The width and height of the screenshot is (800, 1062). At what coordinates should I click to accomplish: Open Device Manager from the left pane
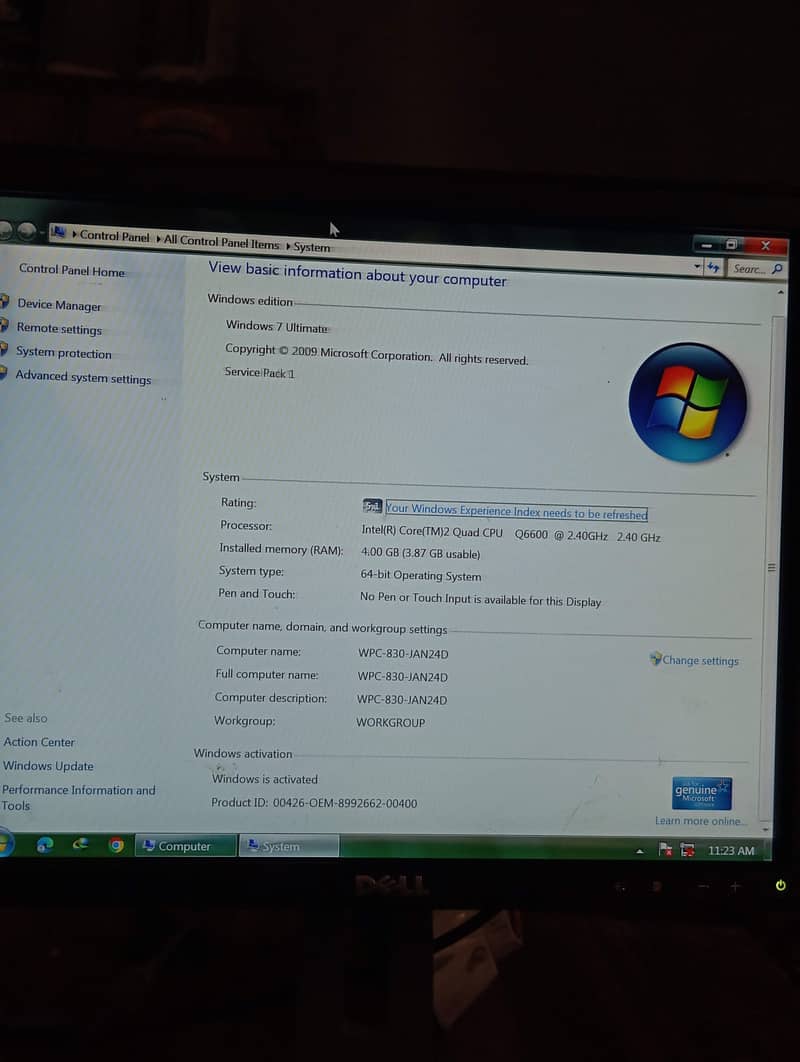point(59,305)
